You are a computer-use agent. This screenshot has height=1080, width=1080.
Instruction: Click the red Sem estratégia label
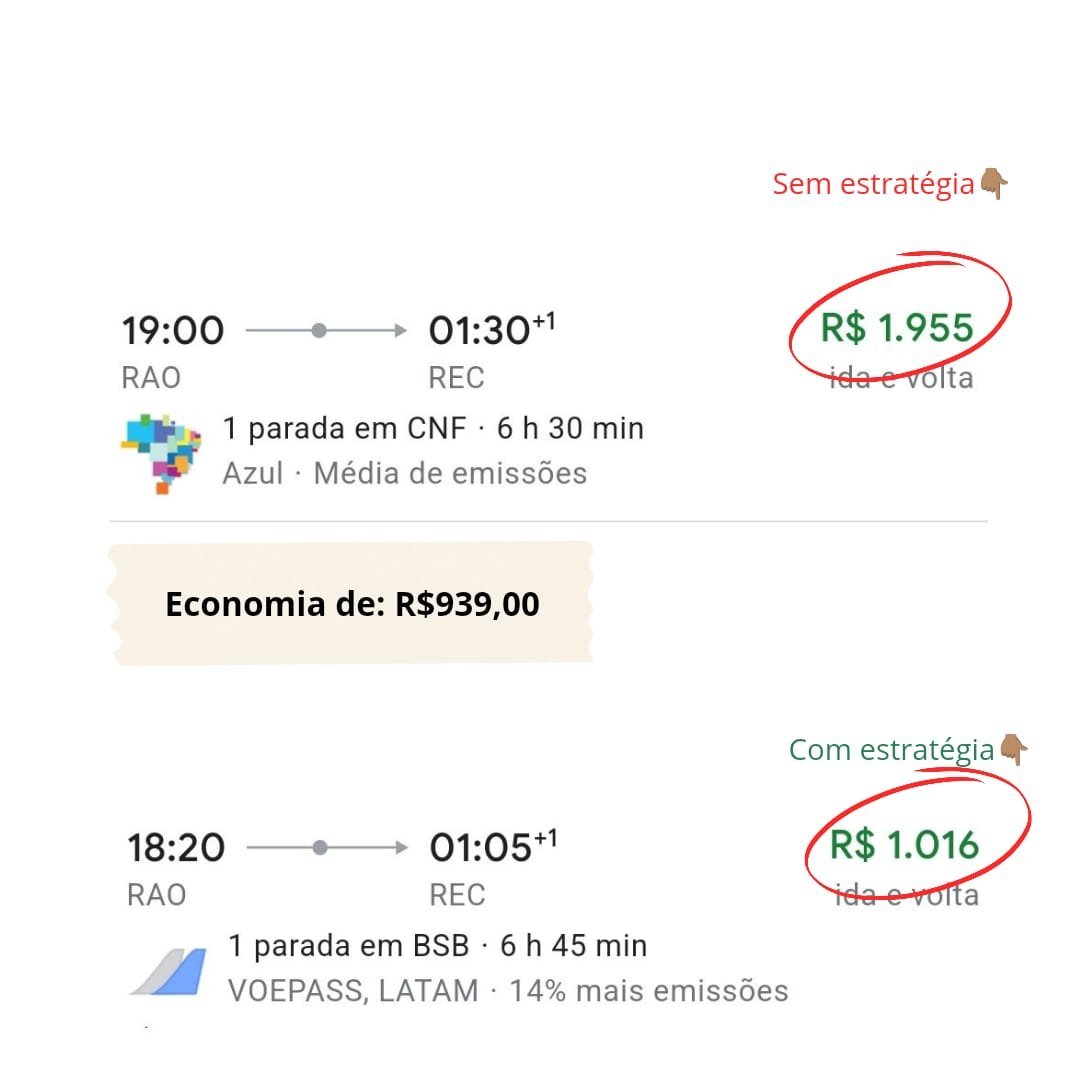873,184
